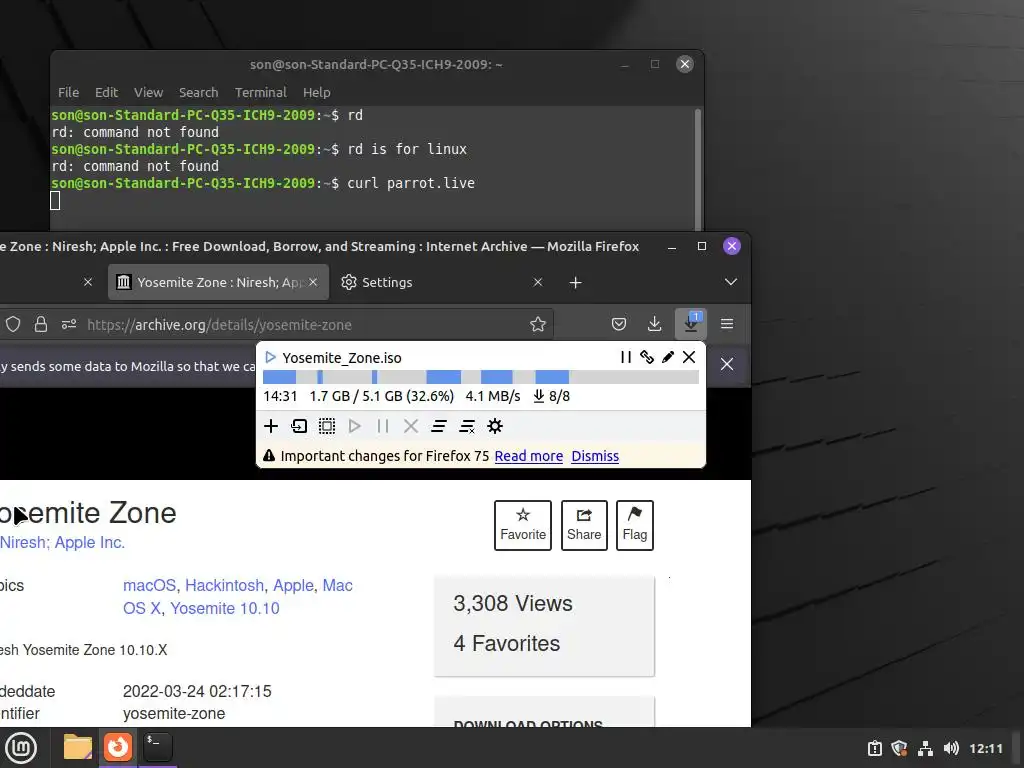Click the 3,308 Views statistic
Image resolution: width=1024 pixels, height=768 pixels.
click(x=513, y=603)
